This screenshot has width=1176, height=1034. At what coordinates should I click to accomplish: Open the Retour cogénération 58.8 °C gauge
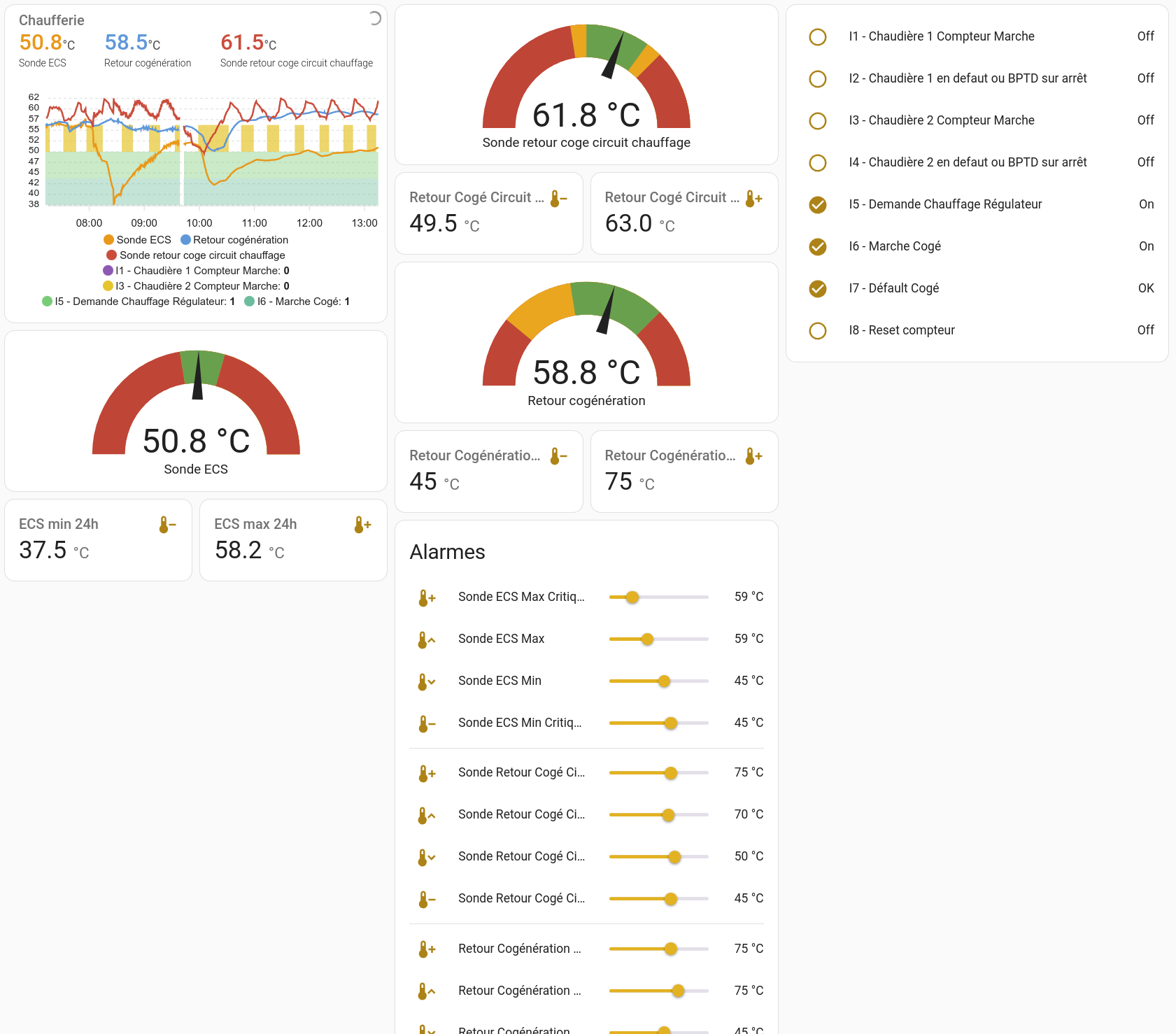click(x=586, y=343)
